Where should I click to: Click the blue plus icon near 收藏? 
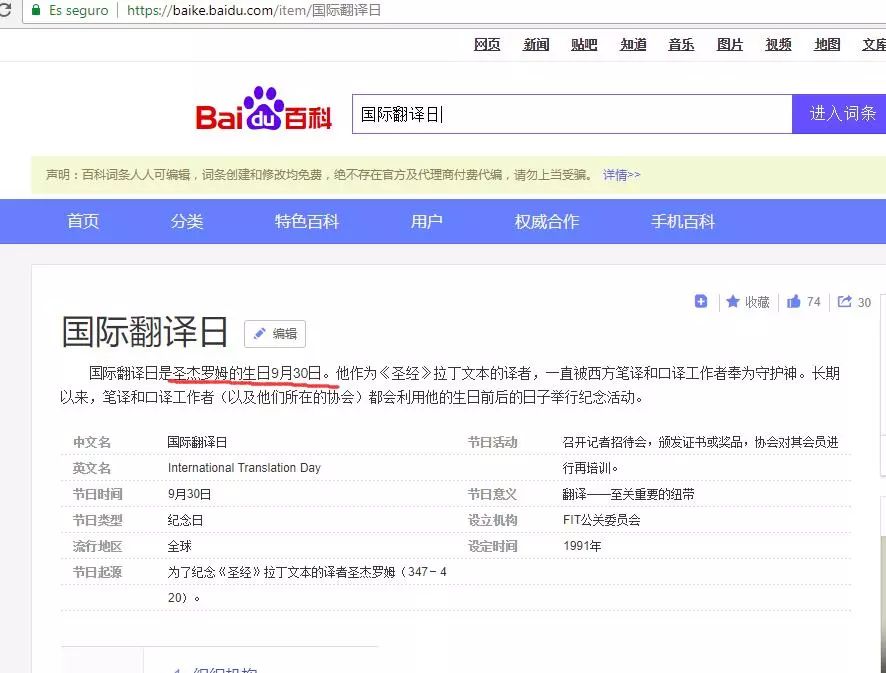[x=701, y=301]
